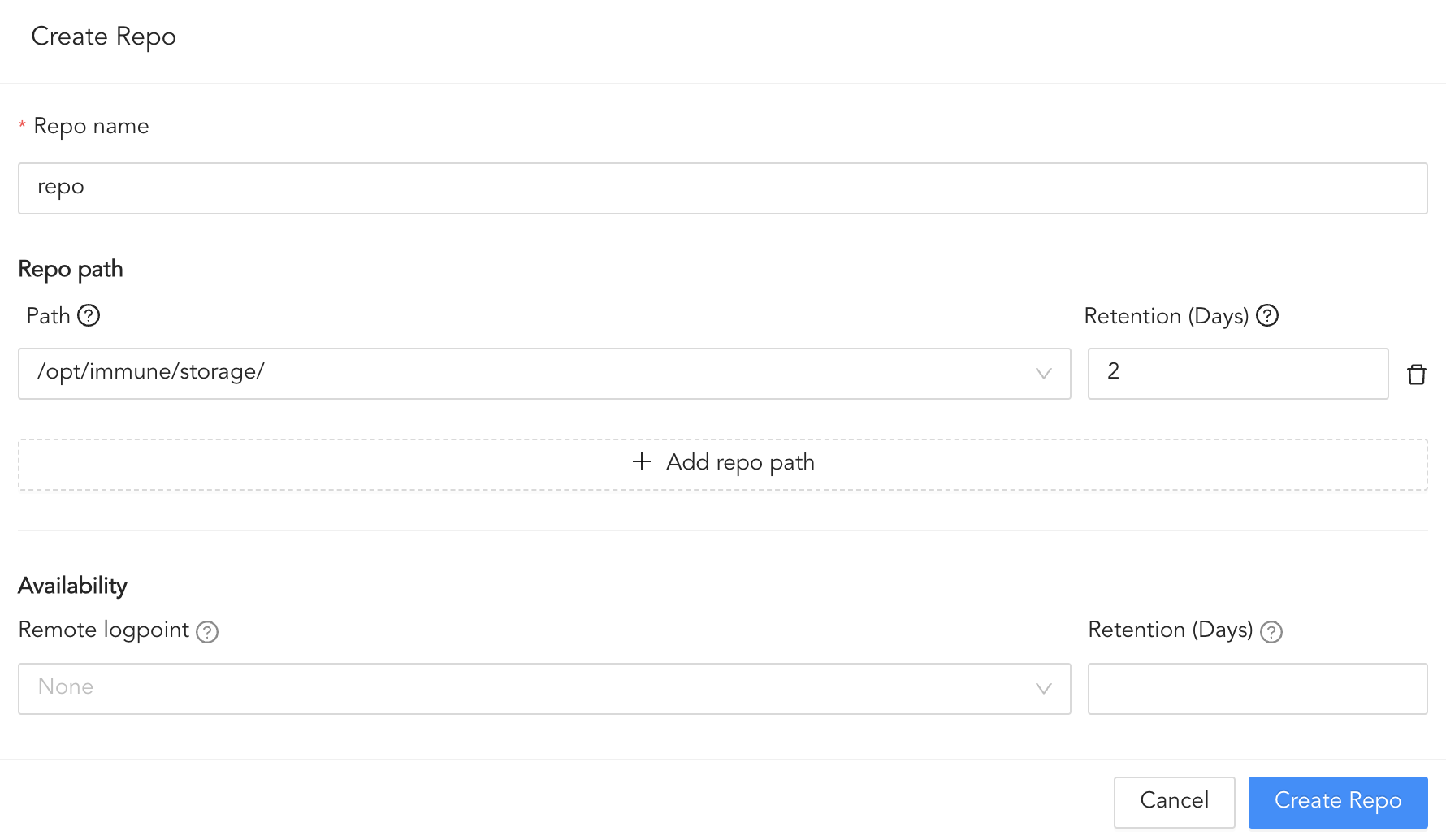Focus the Repo name text field
This screenshot has height=840, width=1446.
click(722, 188)
